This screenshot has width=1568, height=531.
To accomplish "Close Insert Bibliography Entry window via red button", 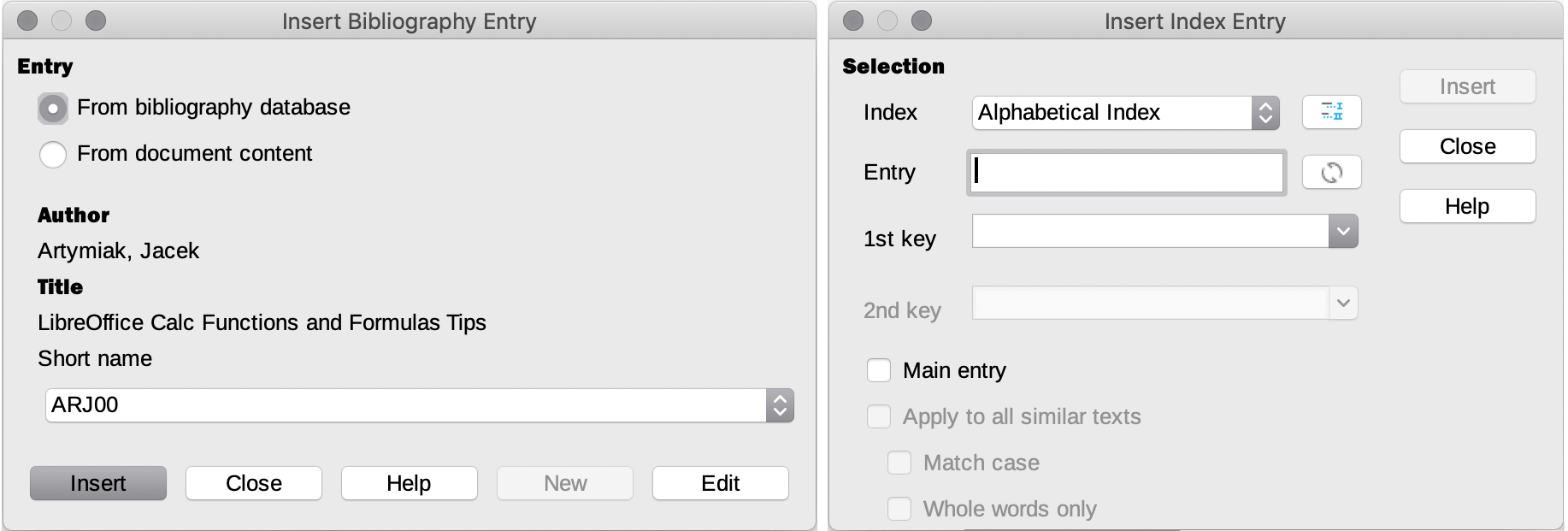I will point(27,21).
